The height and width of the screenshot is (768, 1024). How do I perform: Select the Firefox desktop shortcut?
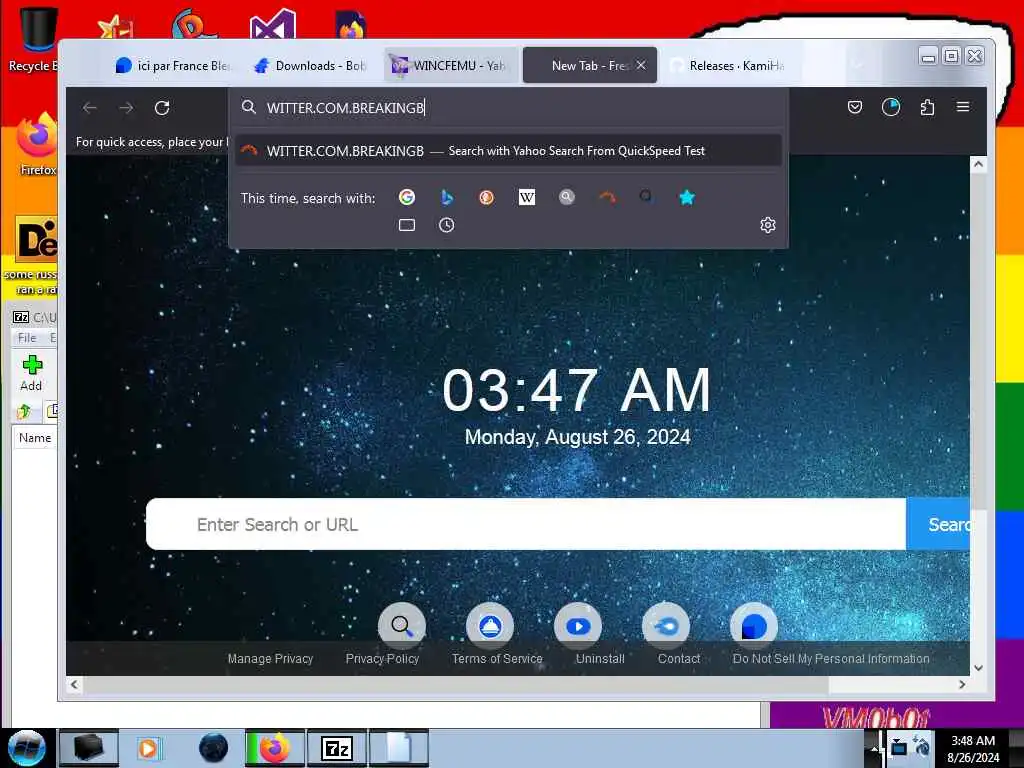(37, 145)
